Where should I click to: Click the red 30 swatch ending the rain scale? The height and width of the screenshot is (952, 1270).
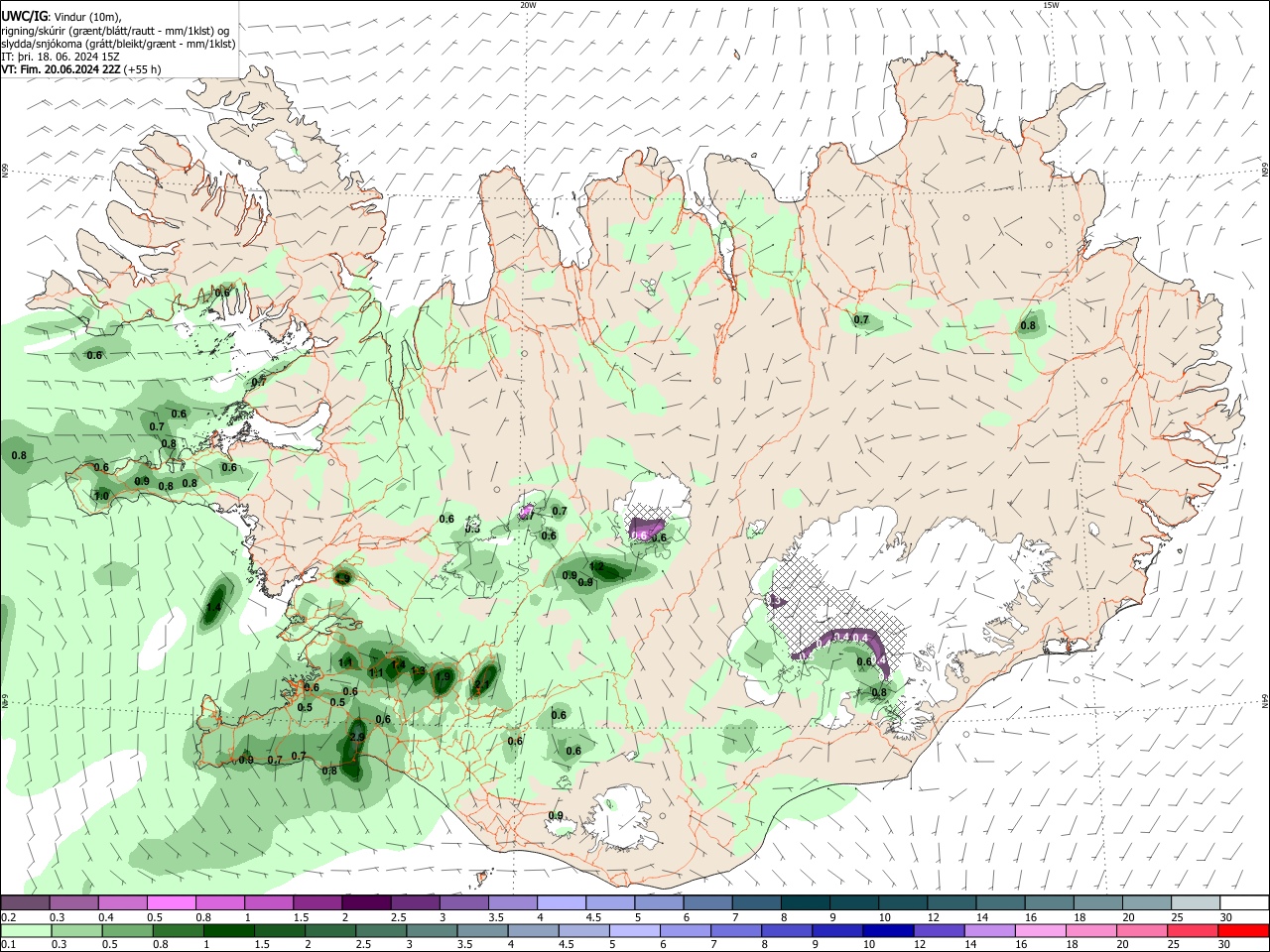pos(1243,930)
